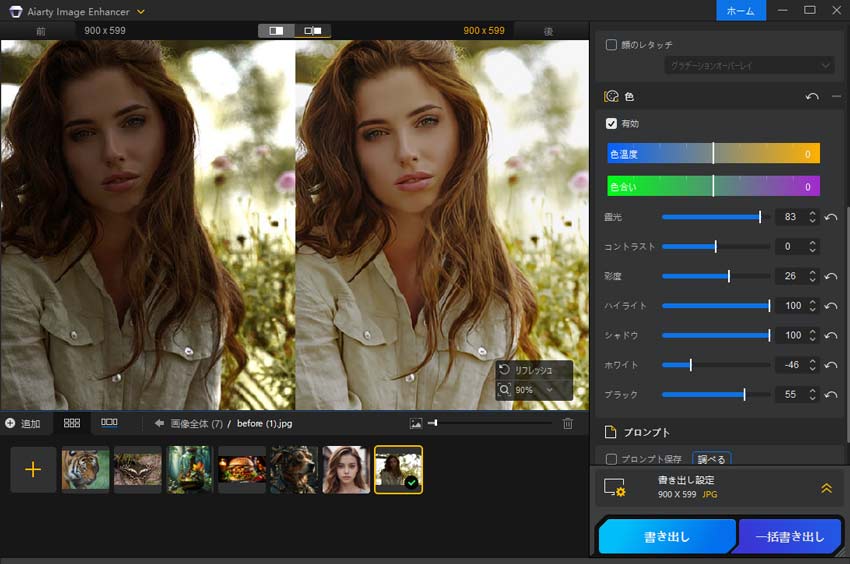Screen dimensions: 850x564
Task: Open the グラデーションオーバーレイ dropdown
Action: click(x=749, y=66)
